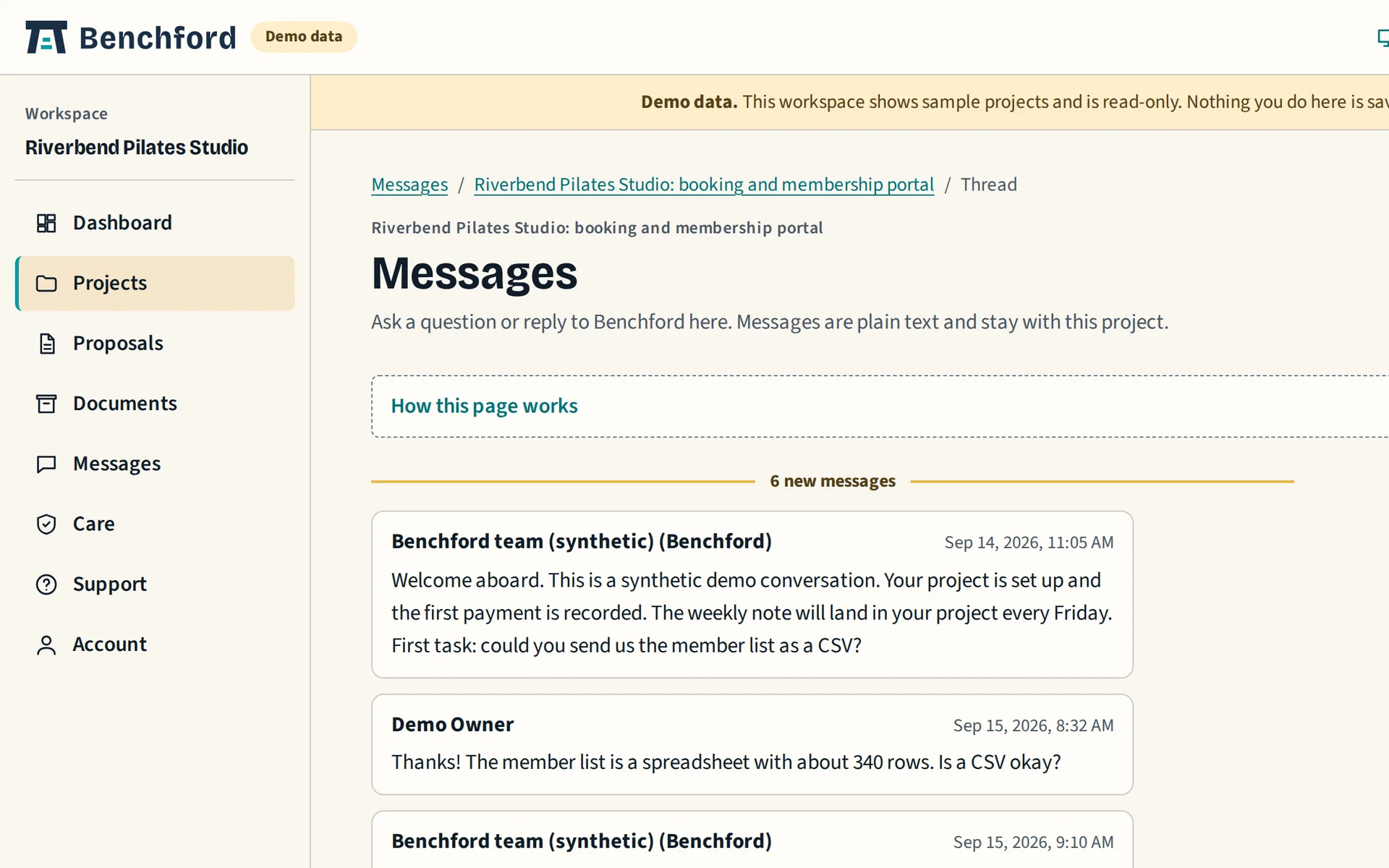Click the Welcome aboard message text

pos(752,613)
